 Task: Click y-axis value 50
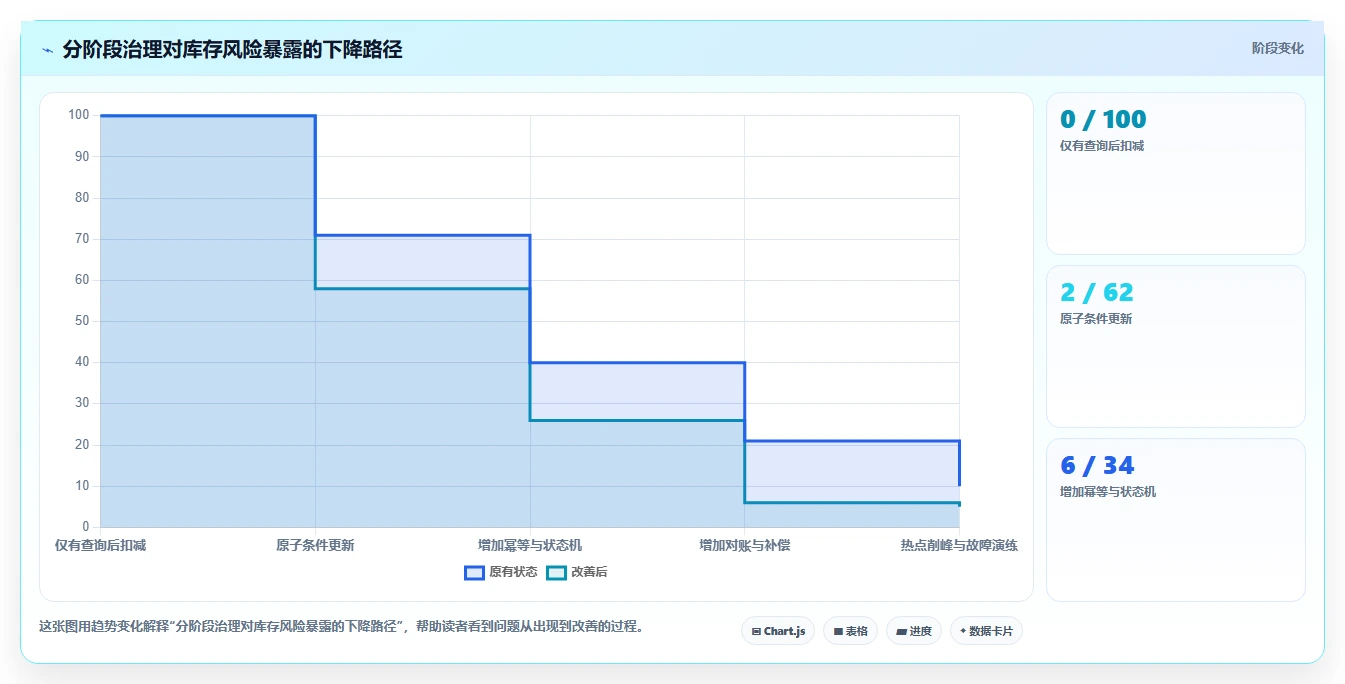[82, 321]
